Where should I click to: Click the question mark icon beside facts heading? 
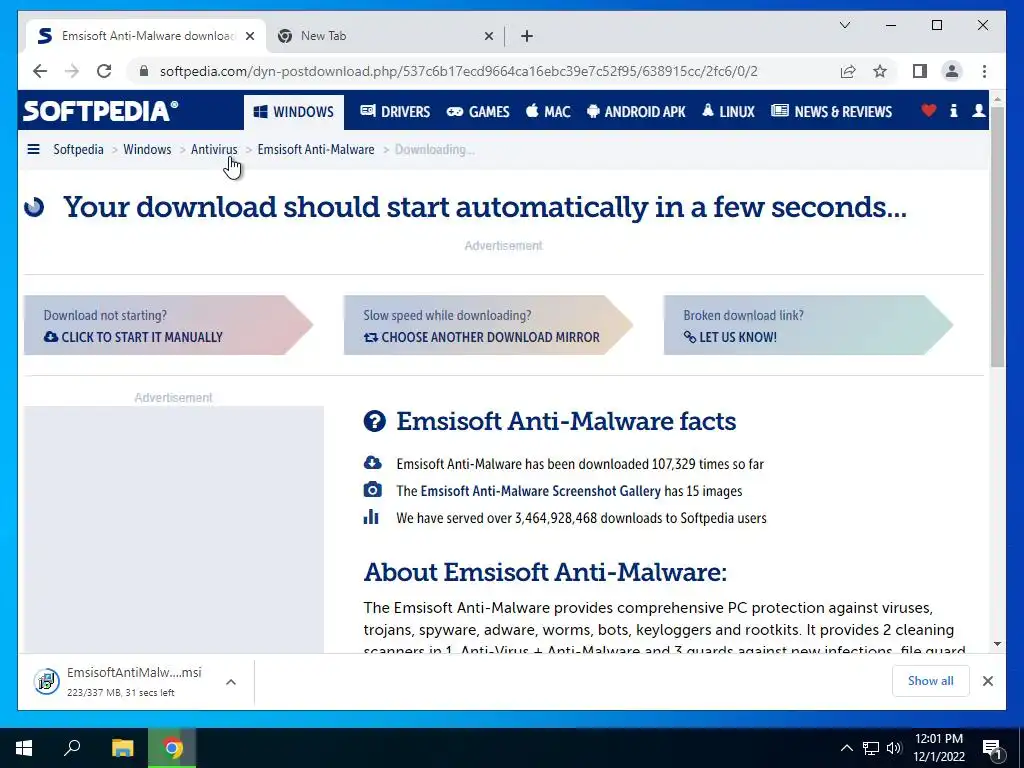click(x=375, y=421)
